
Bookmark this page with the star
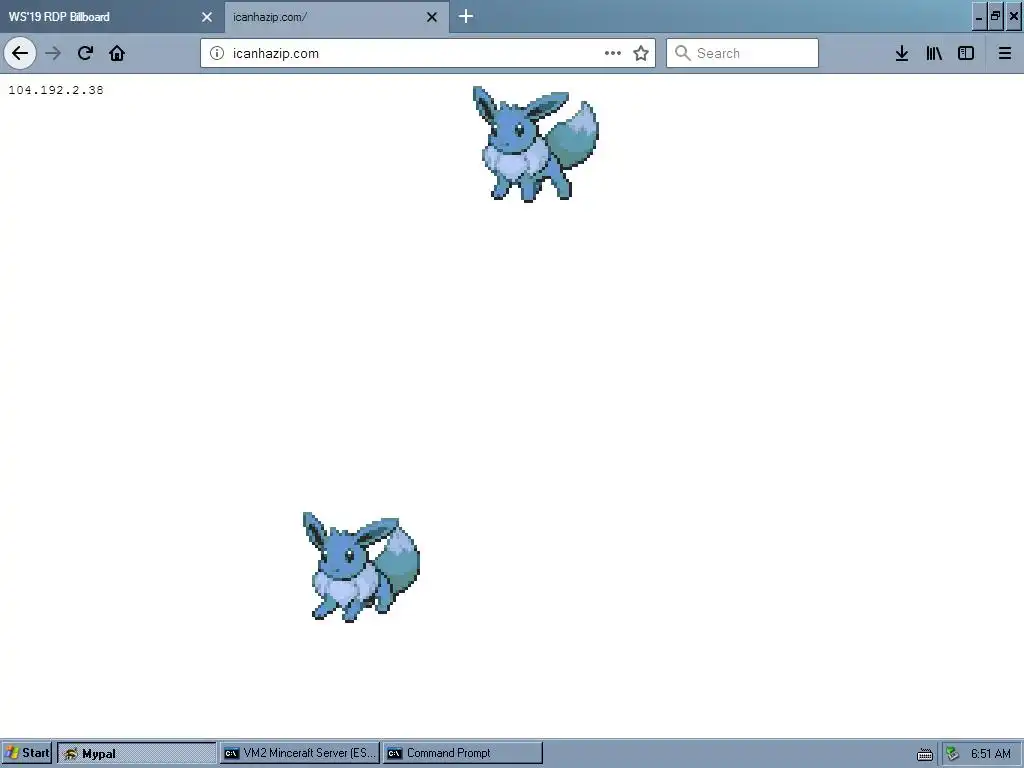[x=641, y=53]
